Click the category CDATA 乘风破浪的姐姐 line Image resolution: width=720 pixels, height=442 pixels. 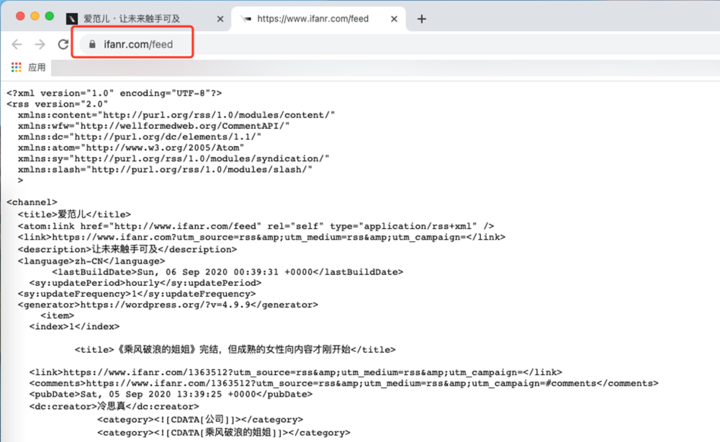(224, 432)
